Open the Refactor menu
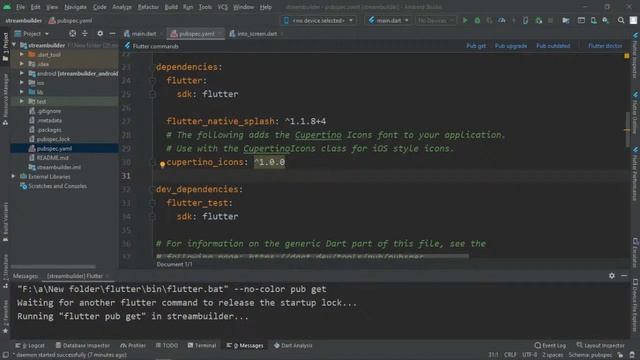Screen dimensions: 640x360 [148, 7]
